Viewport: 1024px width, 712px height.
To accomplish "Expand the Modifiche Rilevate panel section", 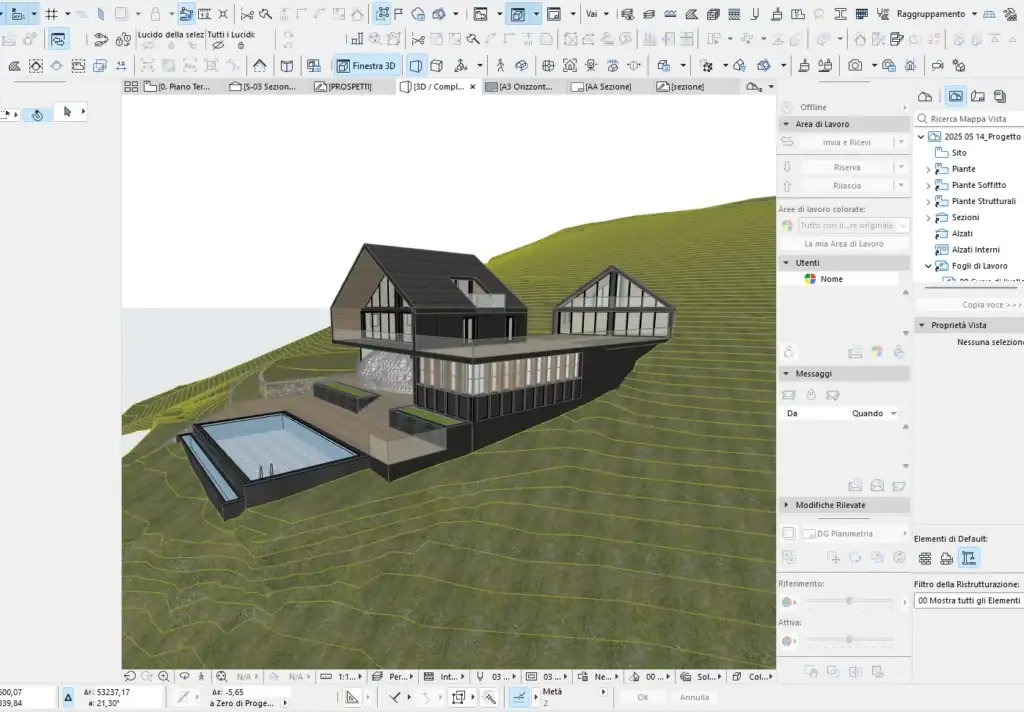I will [786, 505].
